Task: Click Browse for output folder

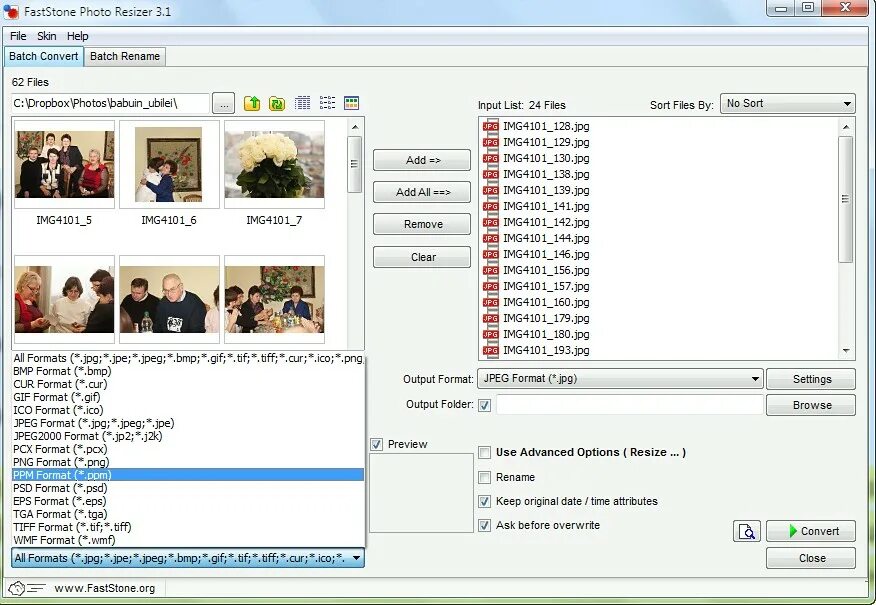Action: click(811, 406)
